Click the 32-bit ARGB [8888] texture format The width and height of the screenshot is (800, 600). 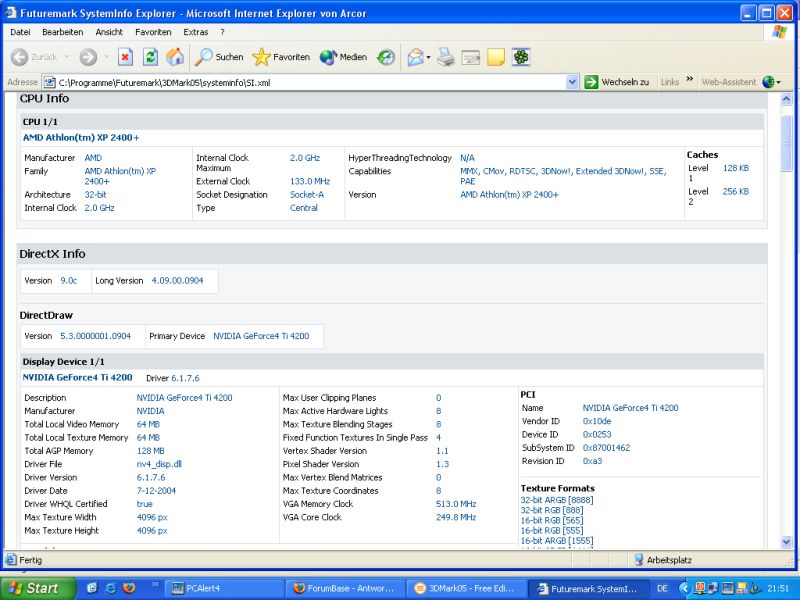pyautogui.click(x=557, y=500)
